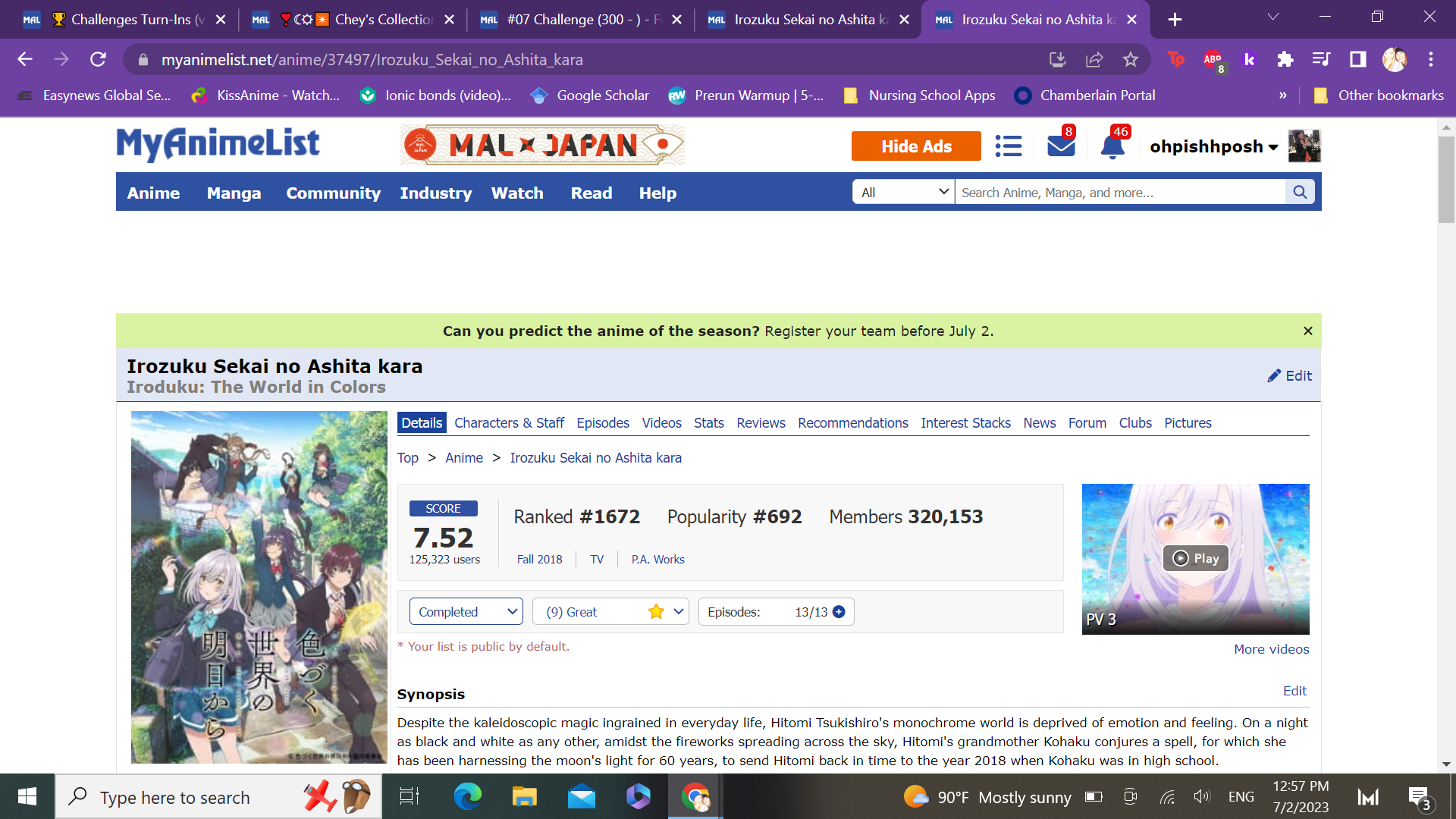Open Task View on the taskbar
Viewport: 1456px width, 819px height.
409,796
